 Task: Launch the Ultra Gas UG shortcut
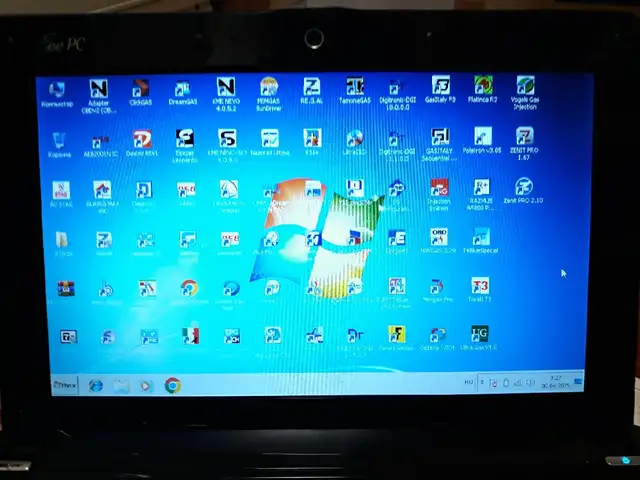tap(479, 338)
